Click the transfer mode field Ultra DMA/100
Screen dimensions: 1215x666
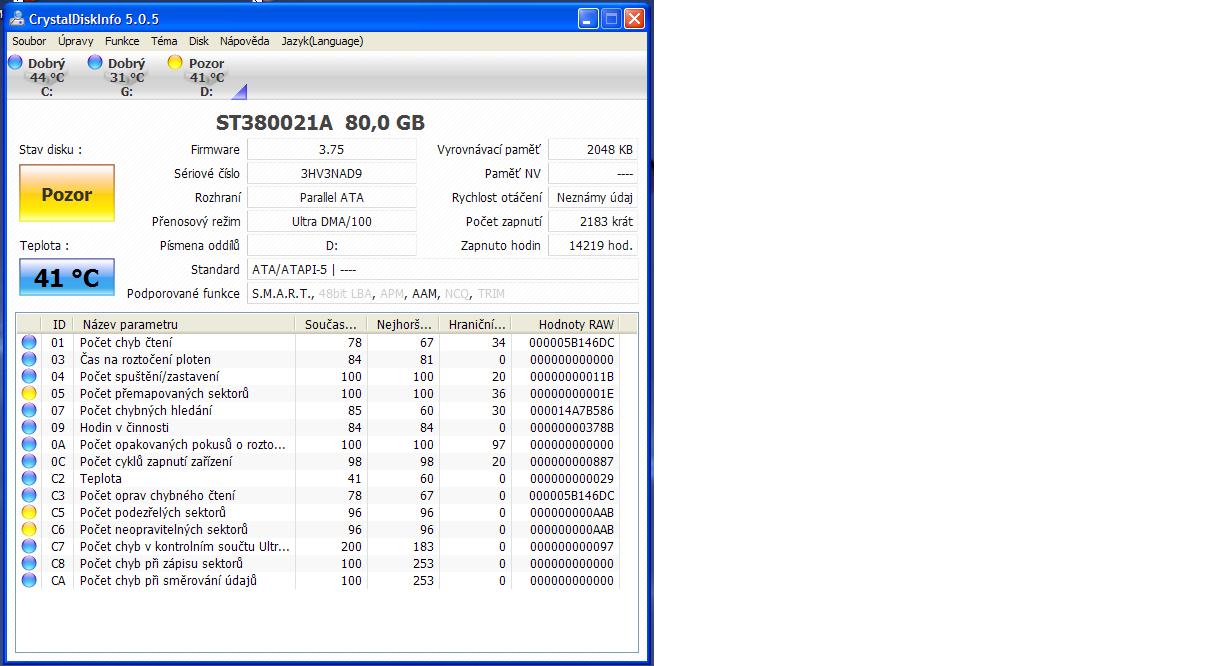331,221
